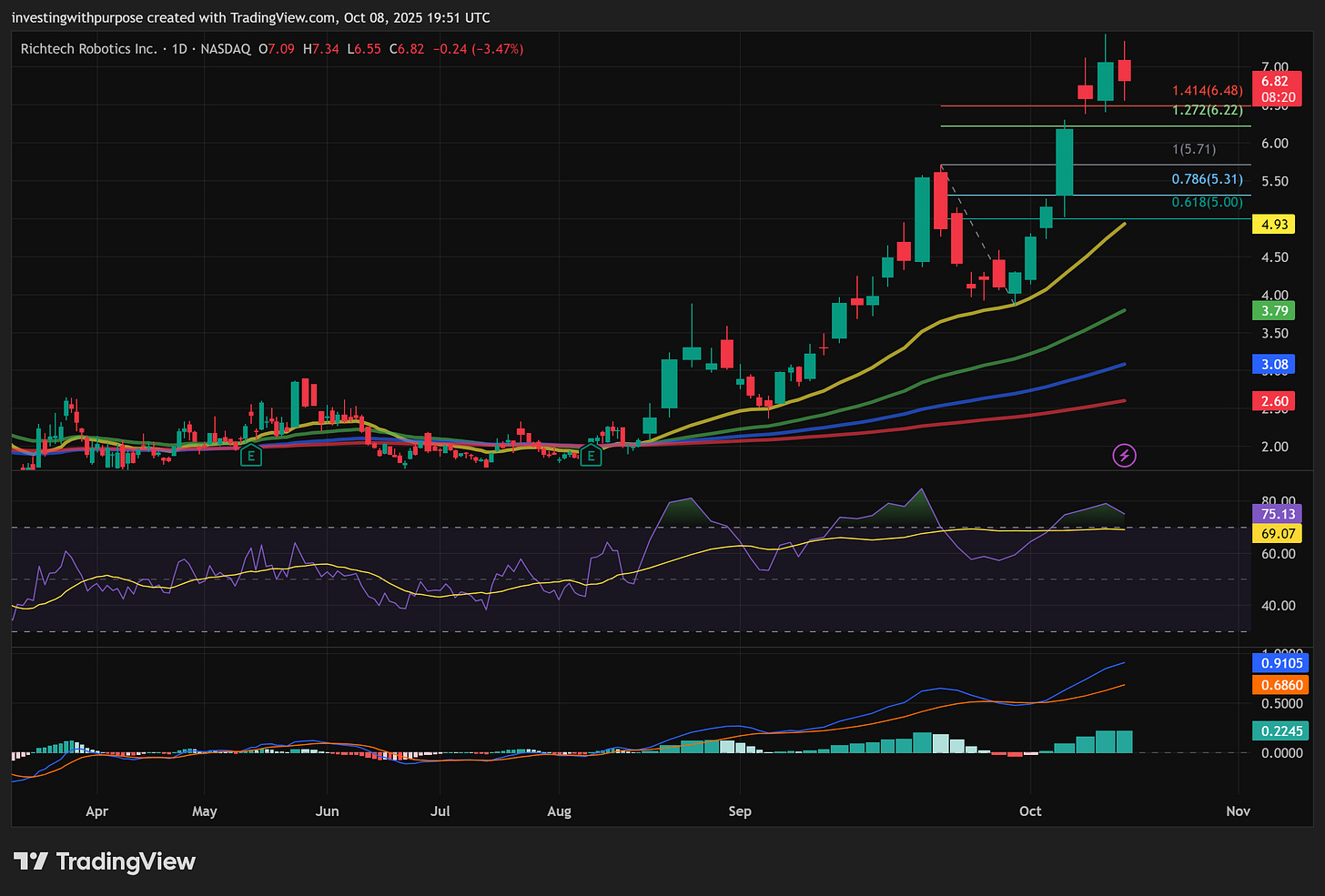The height and width of the screenshot is (896, 1325).
Task: Click the Fibonacci 1(5.71) level label
Action: coord(1194,149)
